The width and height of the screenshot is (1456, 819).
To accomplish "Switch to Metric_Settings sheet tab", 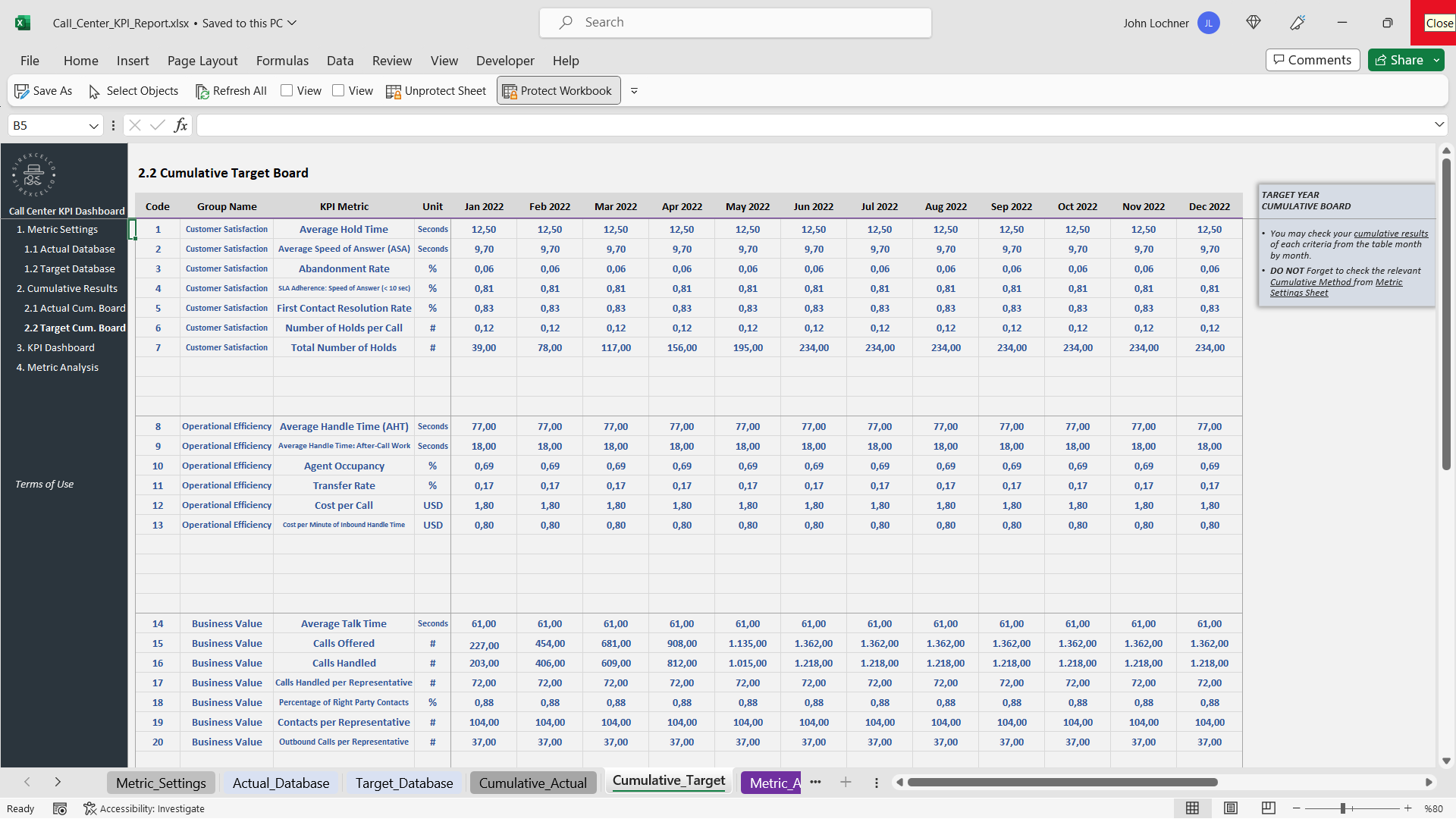I will click(x=161, y=783).
